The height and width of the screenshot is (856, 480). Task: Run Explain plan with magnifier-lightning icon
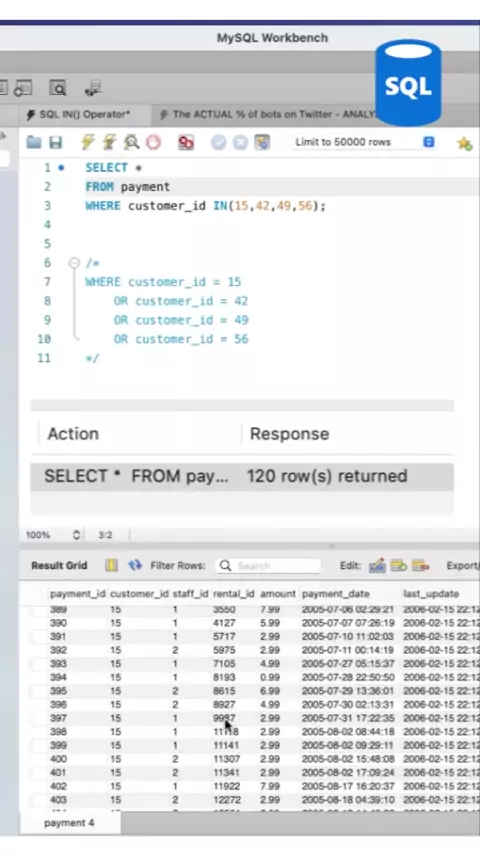point(132,142)
